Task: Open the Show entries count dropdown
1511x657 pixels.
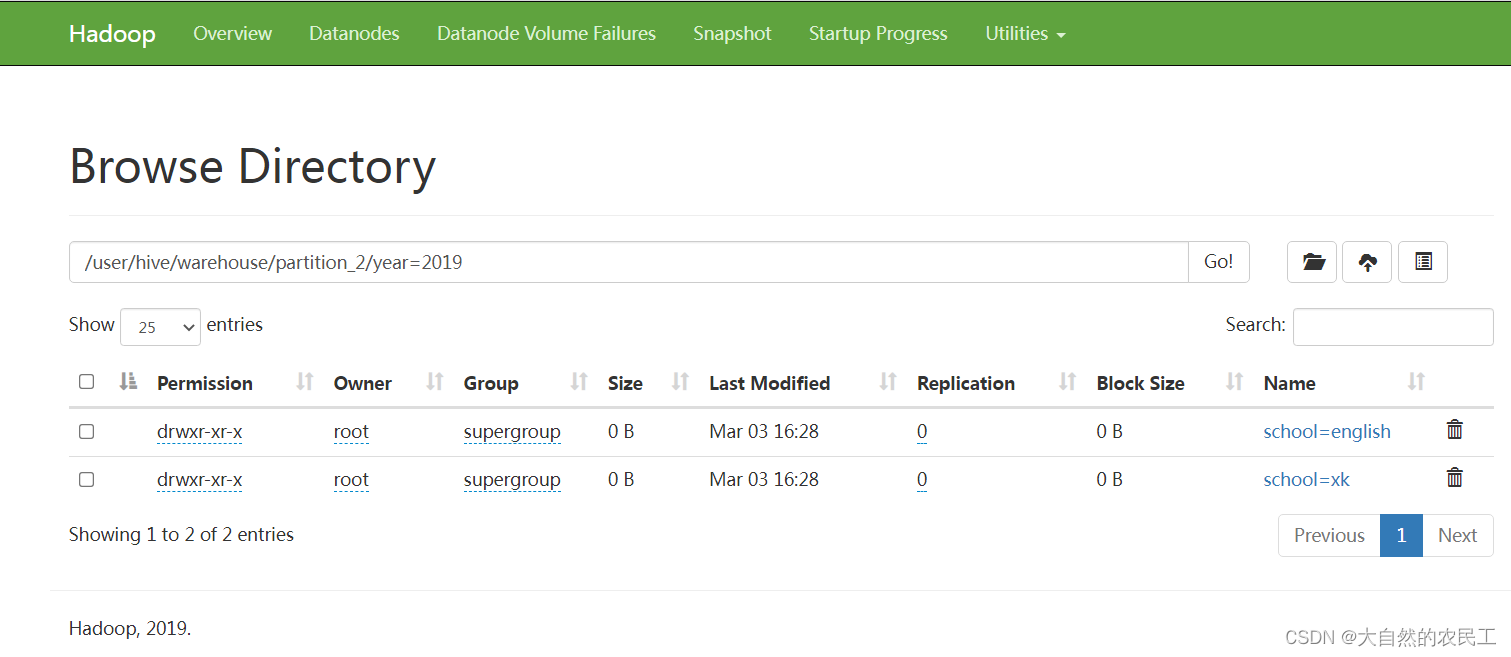Action: coord(160,327)
